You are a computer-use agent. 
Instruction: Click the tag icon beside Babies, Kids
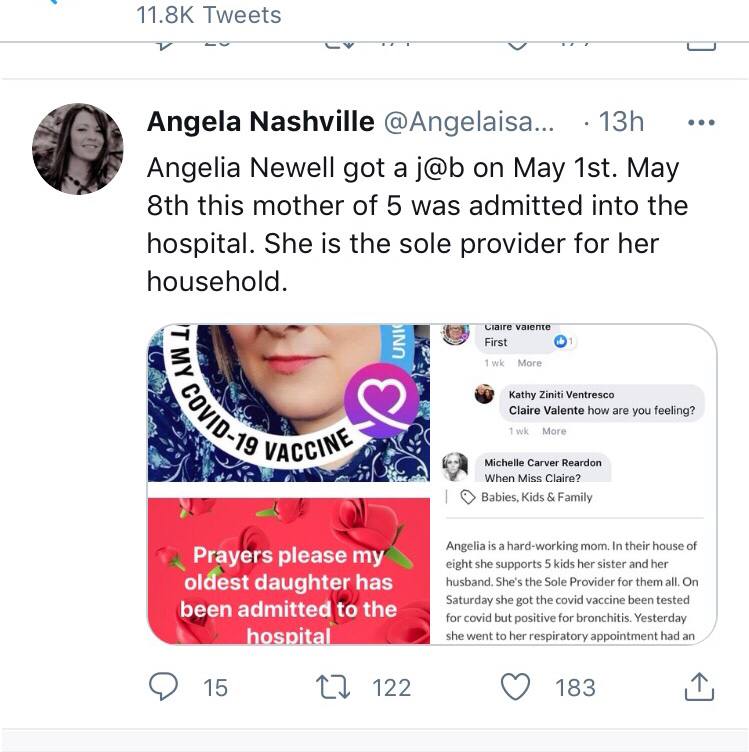coord(468,497)
